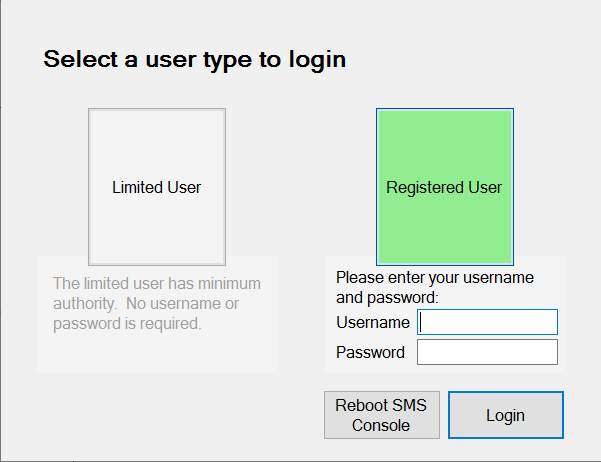The image size is (601, 462).
Task: Choose the green Registered User tile
Action: pos(445,187)
